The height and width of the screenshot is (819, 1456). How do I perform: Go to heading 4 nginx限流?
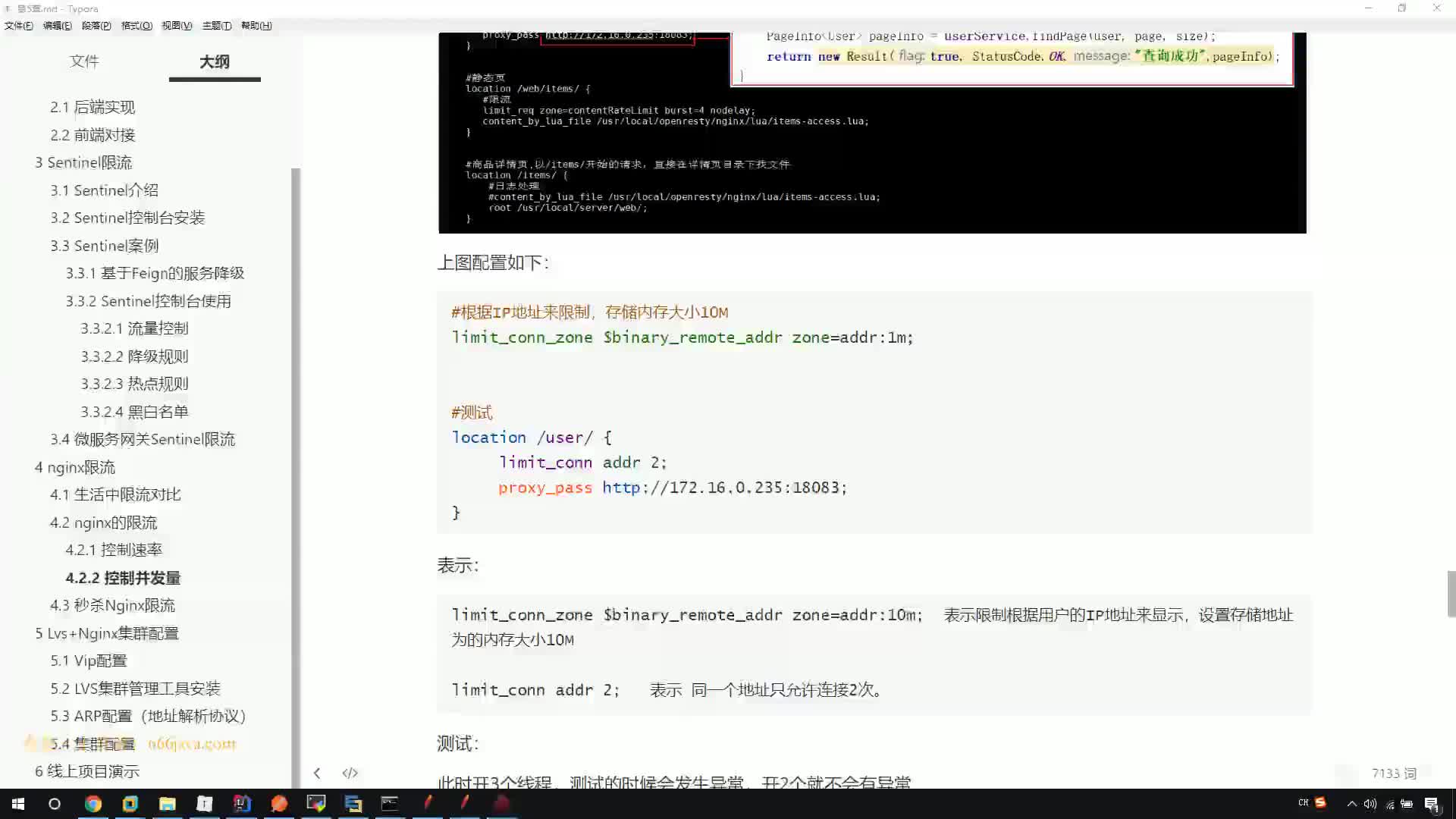click(75, 467)
